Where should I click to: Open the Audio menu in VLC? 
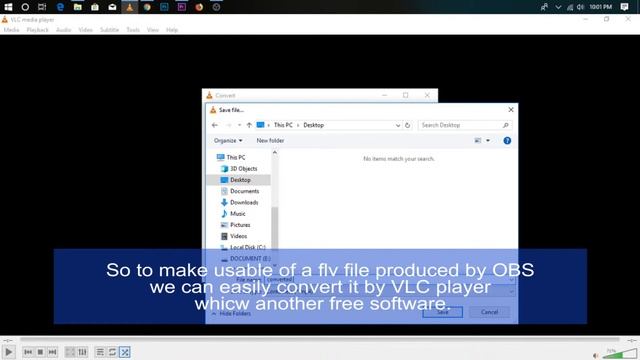64,30
